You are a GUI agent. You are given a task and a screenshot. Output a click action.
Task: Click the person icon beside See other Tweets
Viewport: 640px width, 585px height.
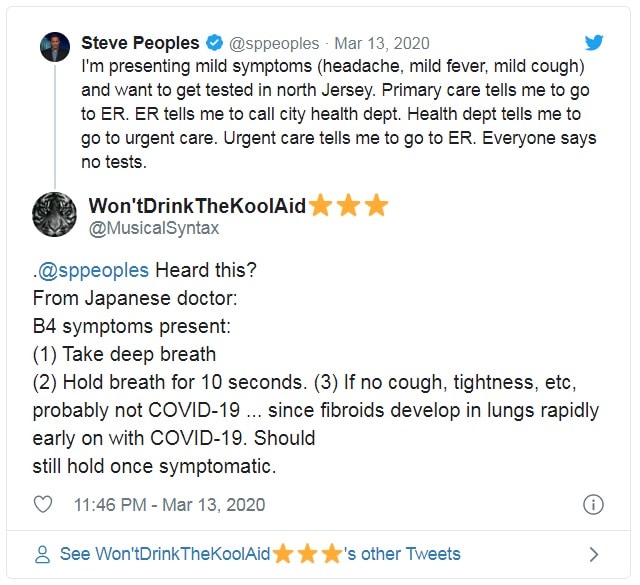pyautogui.click(x=42, y=553)
